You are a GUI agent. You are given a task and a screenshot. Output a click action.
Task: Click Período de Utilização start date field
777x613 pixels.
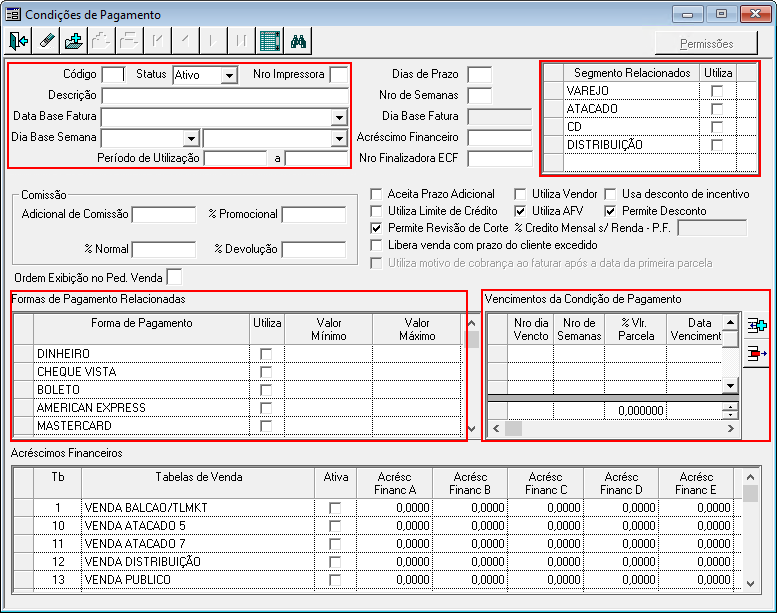235,159
